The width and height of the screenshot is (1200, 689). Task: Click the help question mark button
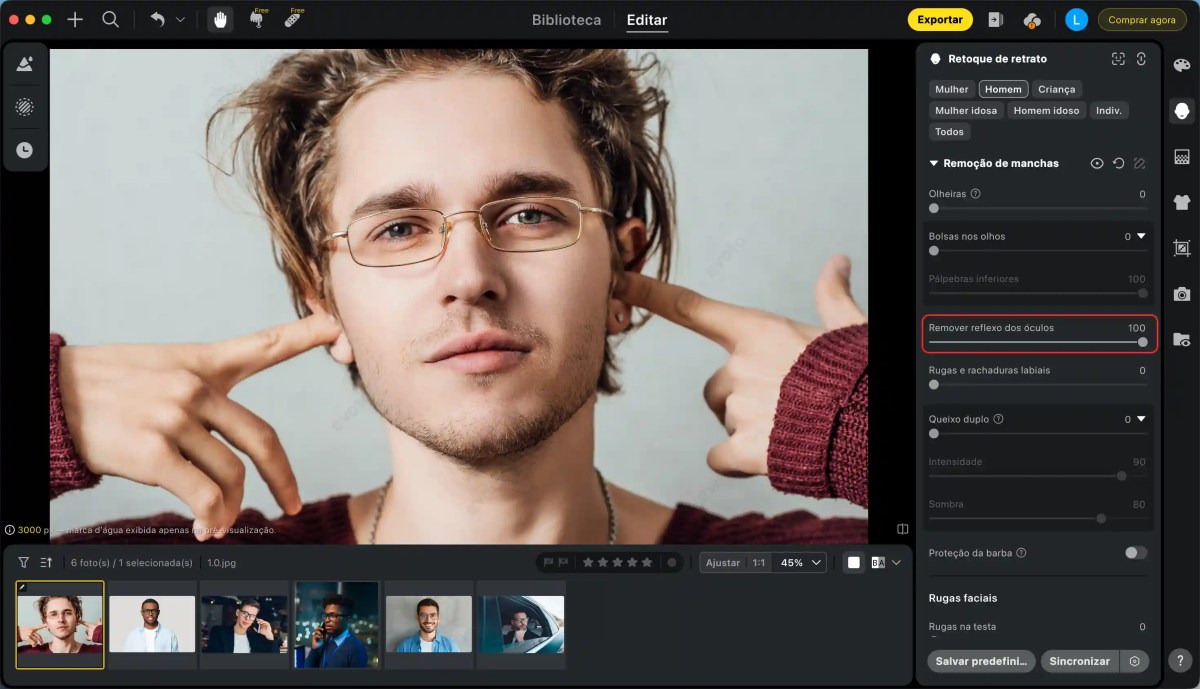1181,661
